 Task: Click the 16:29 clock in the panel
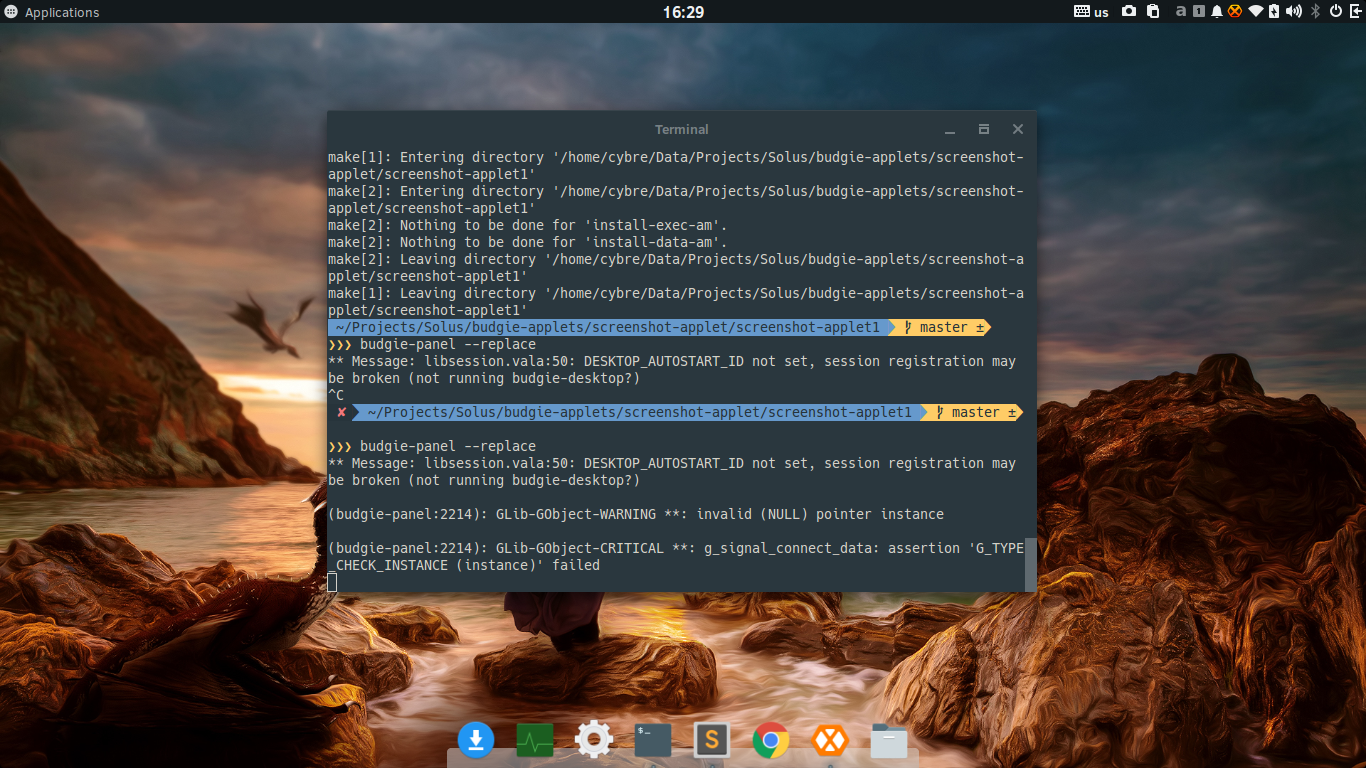(683, 12)
